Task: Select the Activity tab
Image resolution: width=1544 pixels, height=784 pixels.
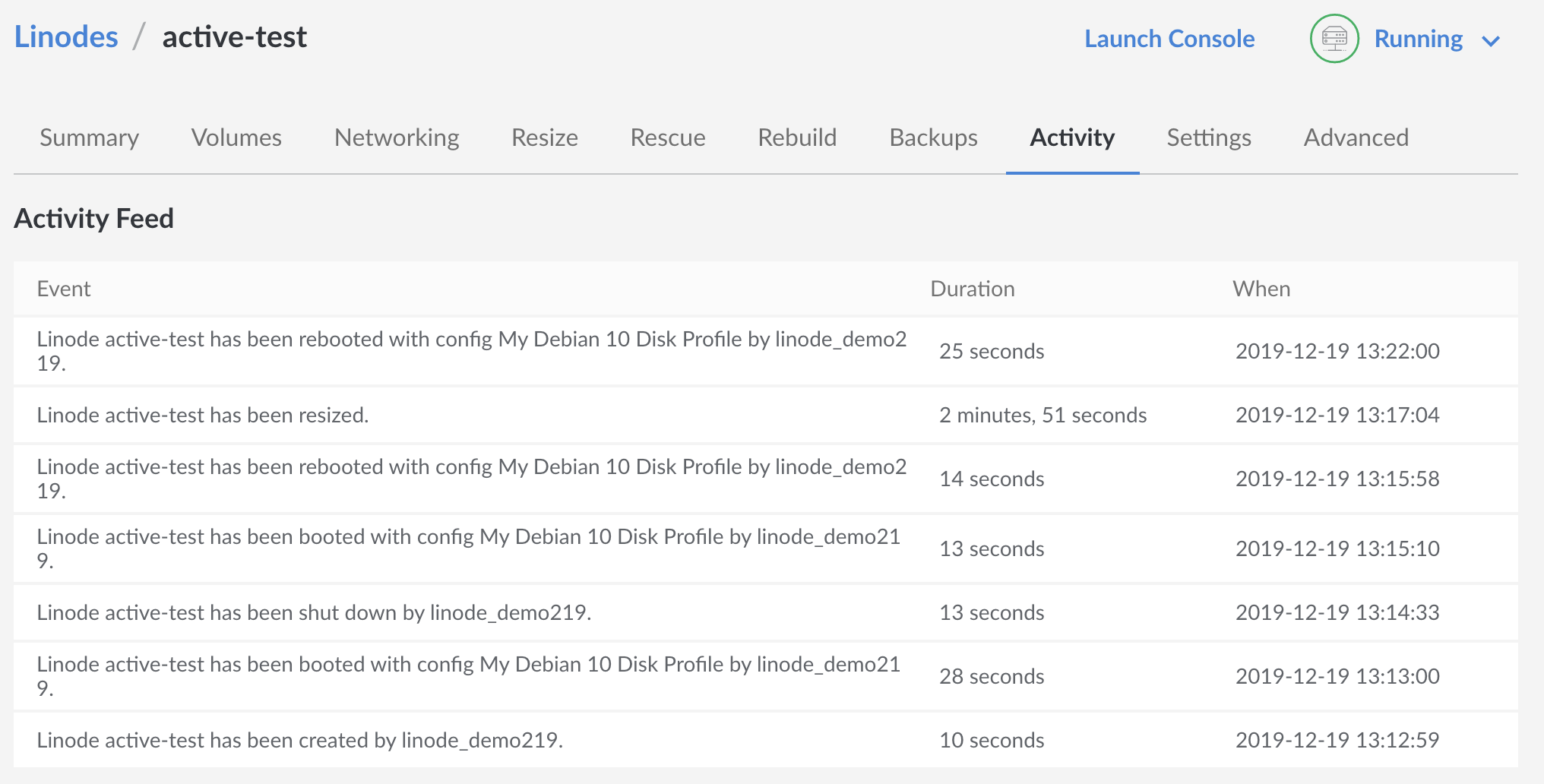Action: (x=1071, y=138)
